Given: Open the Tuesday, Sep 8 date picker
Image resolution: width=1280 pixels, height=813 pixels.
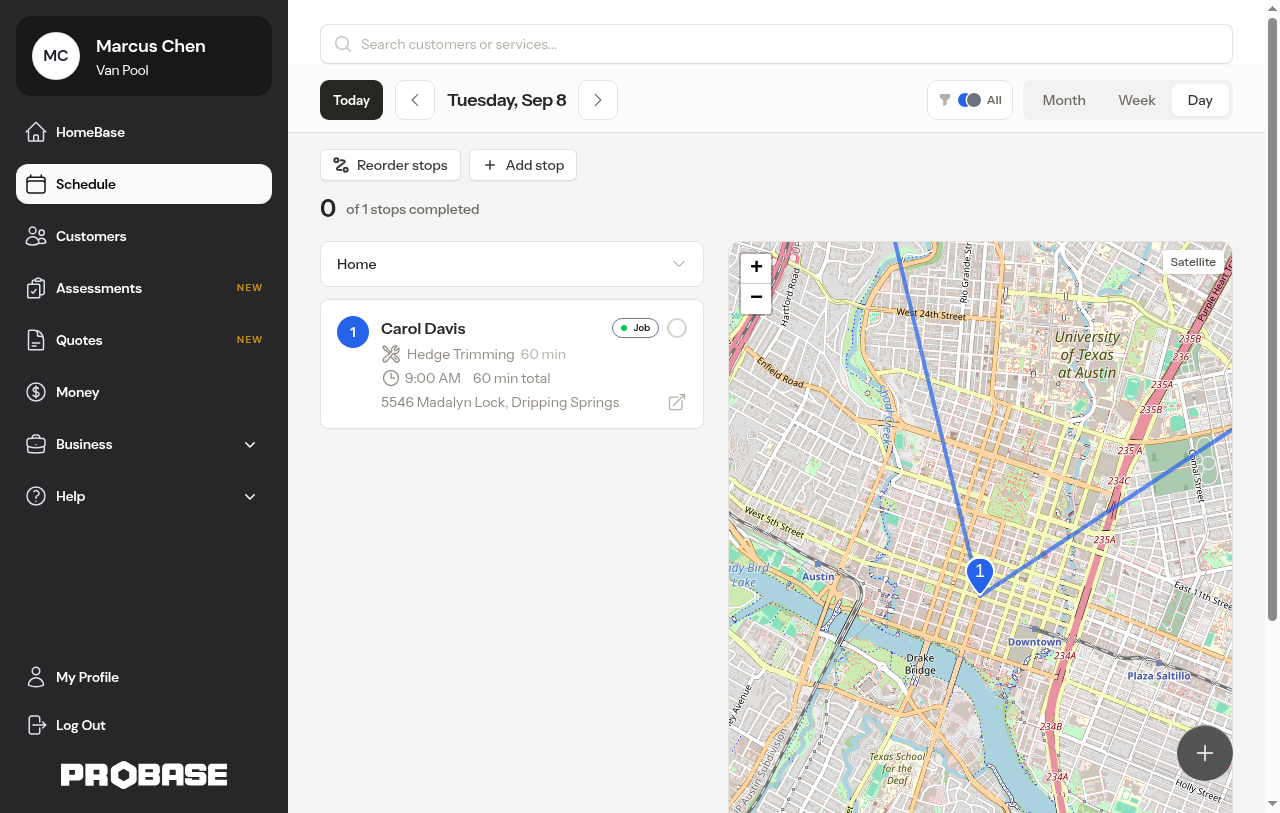Looking at the screenshot, I should pos(507,100).
